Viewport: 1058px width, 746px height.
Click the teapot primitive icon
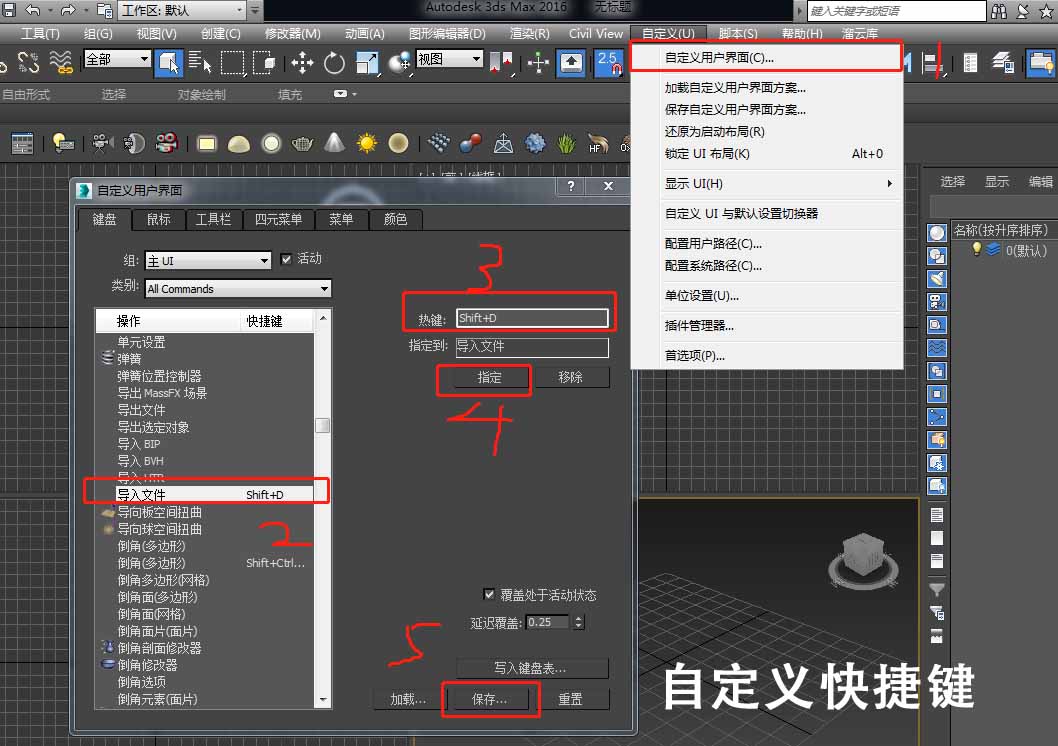click(303, 143)
